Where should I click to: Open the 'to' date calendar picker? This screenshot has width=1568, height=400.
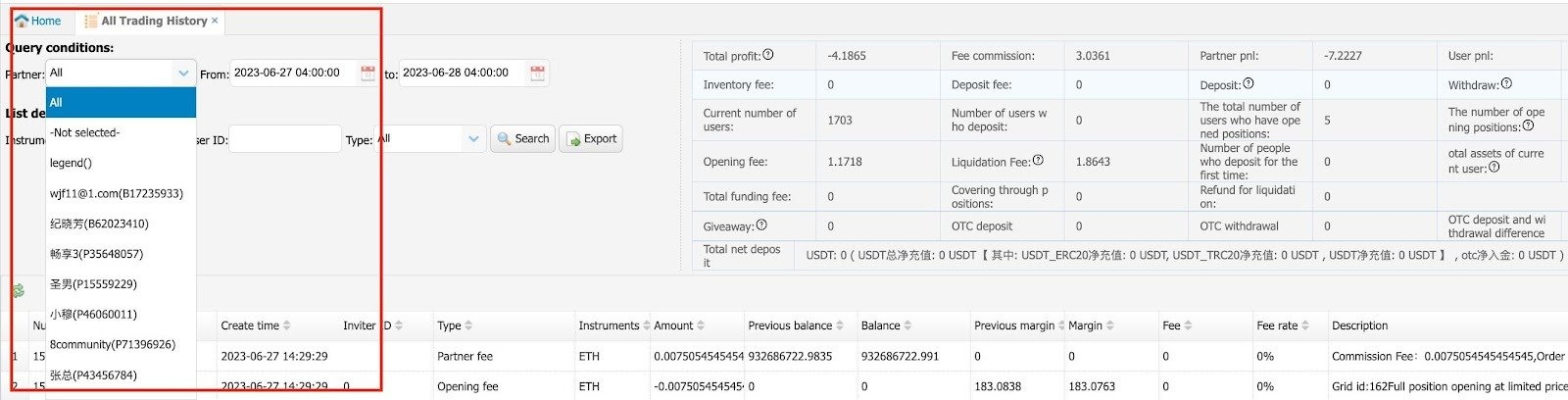click(537, 74)
